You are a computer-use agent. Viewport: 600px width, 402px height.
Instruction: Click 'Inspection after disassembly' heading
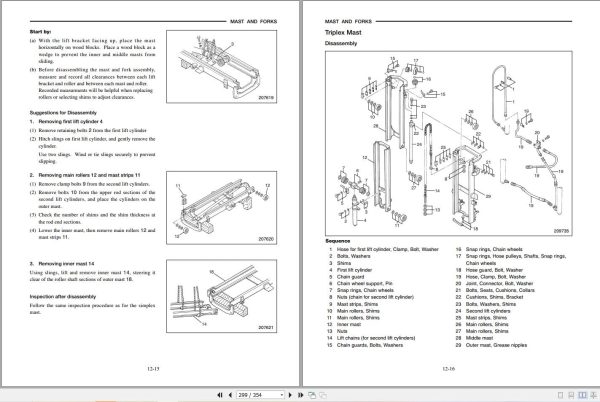[x=63, y=297]
